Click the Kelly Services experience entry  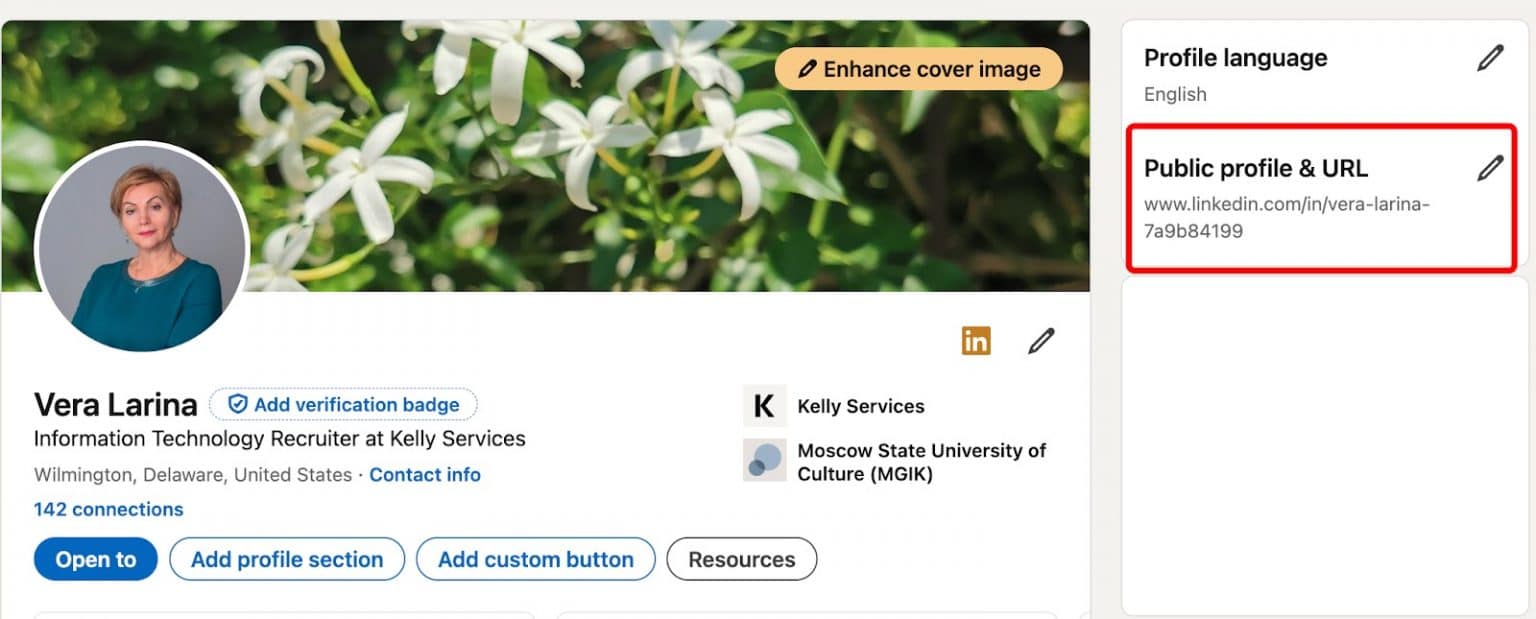(860, 406)
